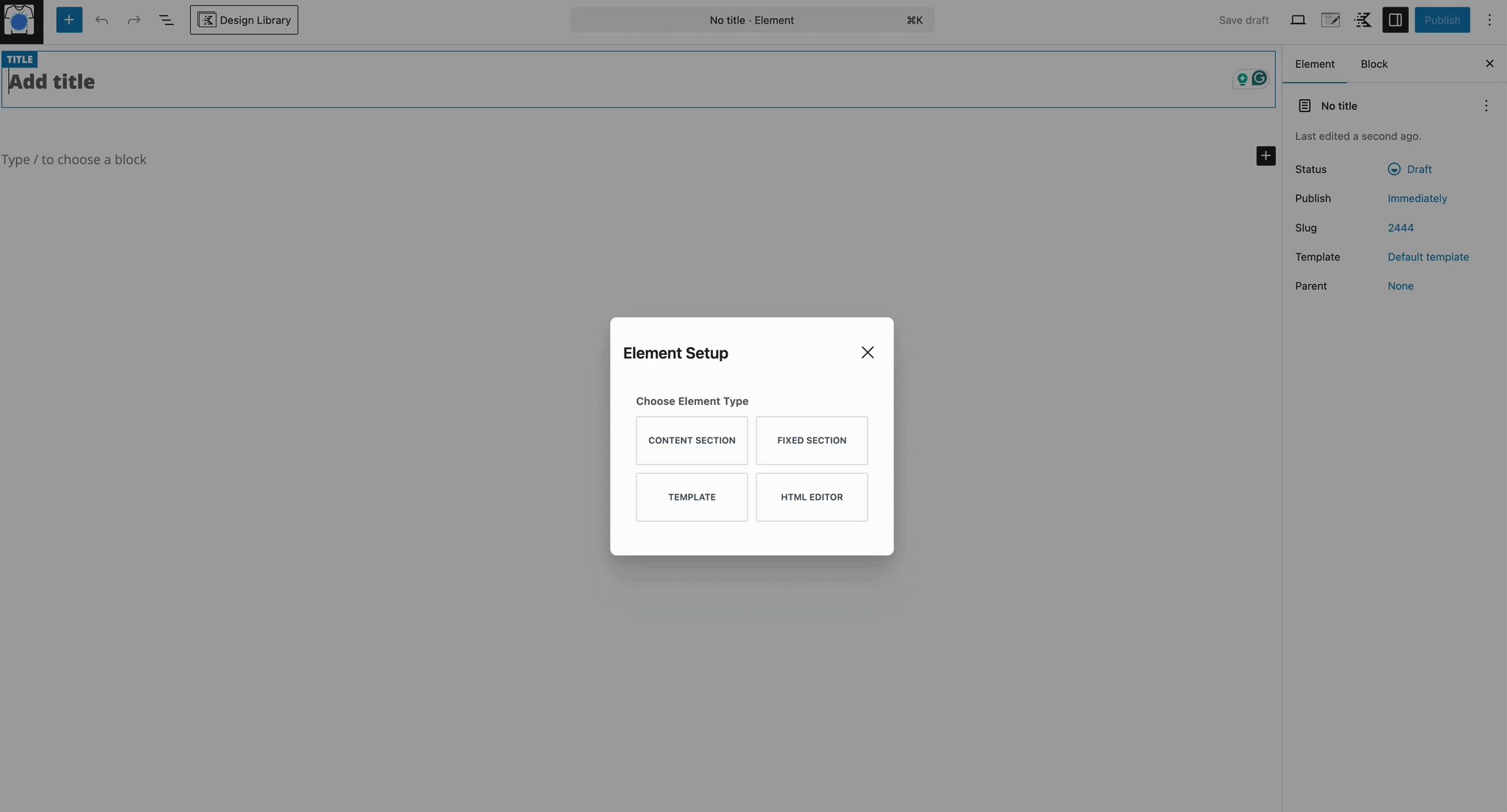Click the Kadence shortcuts icon near Publish

(x=1363, y=20)
